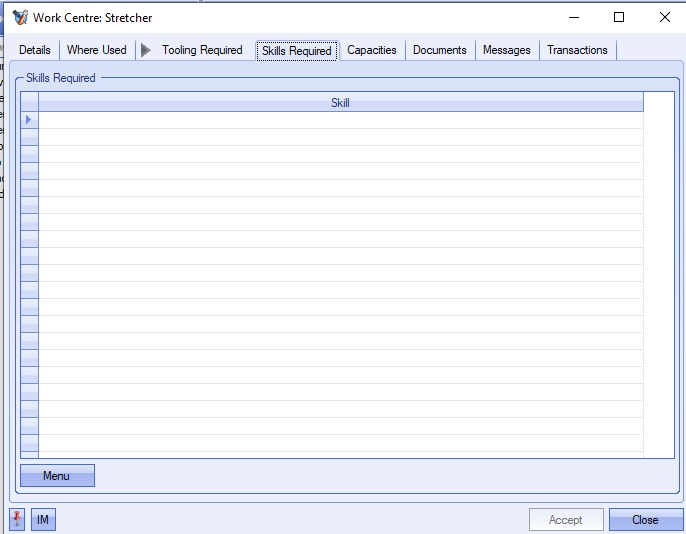
Task: Maximize the Work Centre window
Action: click(619, 17)
